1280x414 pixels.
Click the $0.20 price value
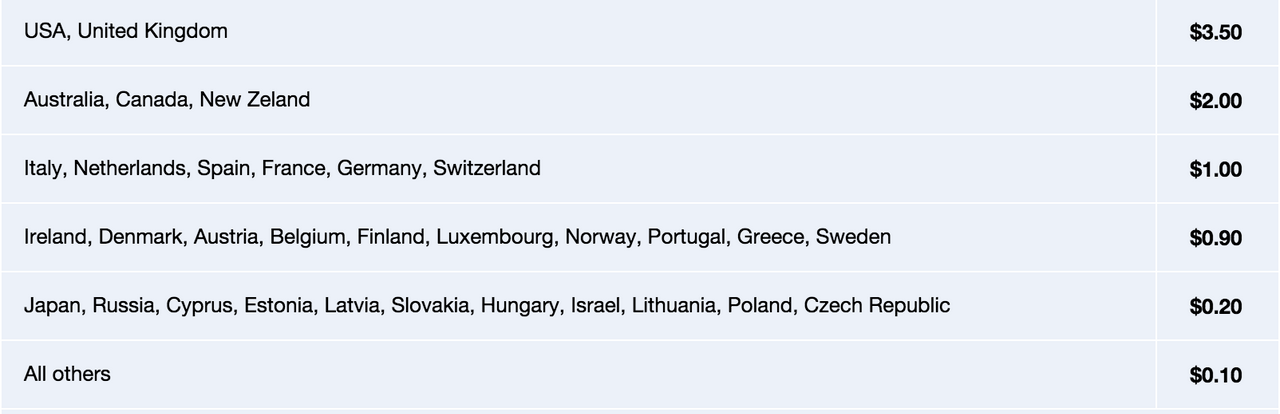pyautogui.click(x=1216, y=307)
